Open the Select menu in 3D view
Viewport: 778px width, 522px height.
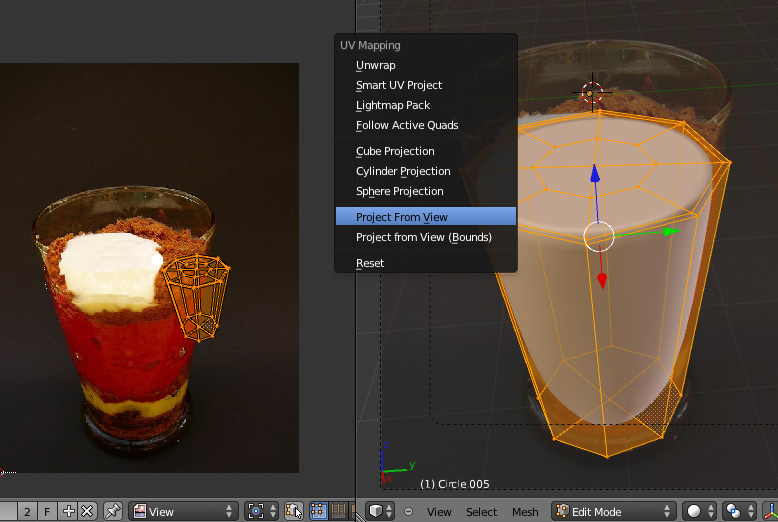click(481, 511)
